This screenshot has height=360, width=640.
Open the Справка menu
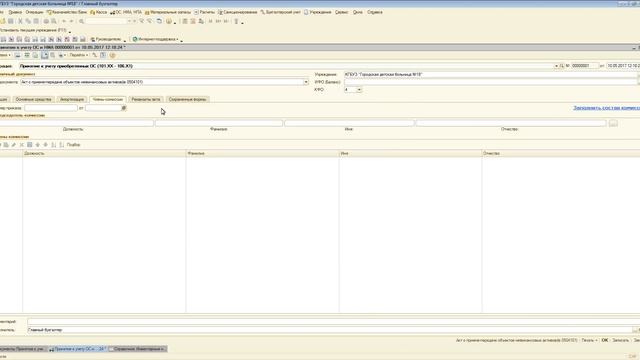(375, 12)
